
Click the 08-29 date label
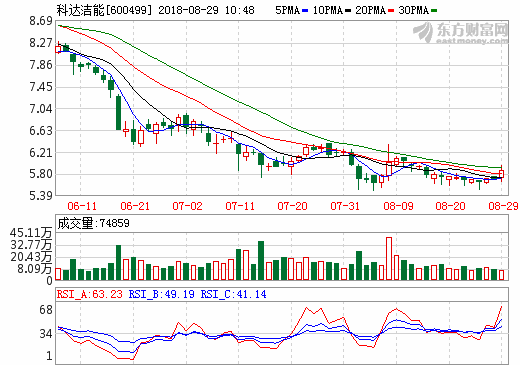503,206
